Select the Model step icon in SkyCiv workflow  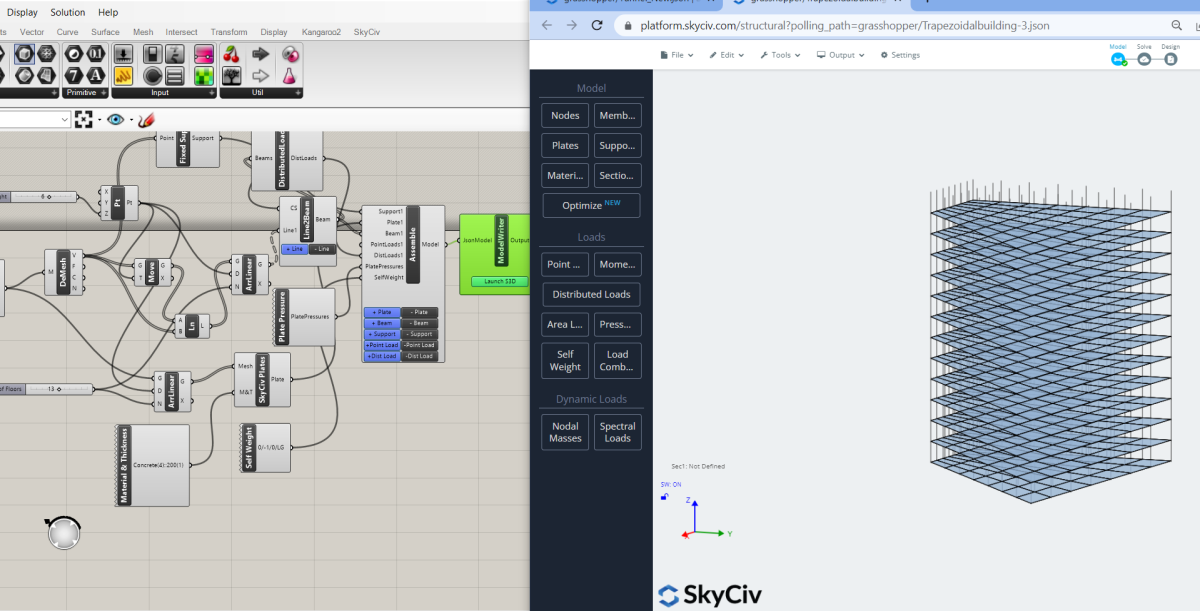point(1120,59)
